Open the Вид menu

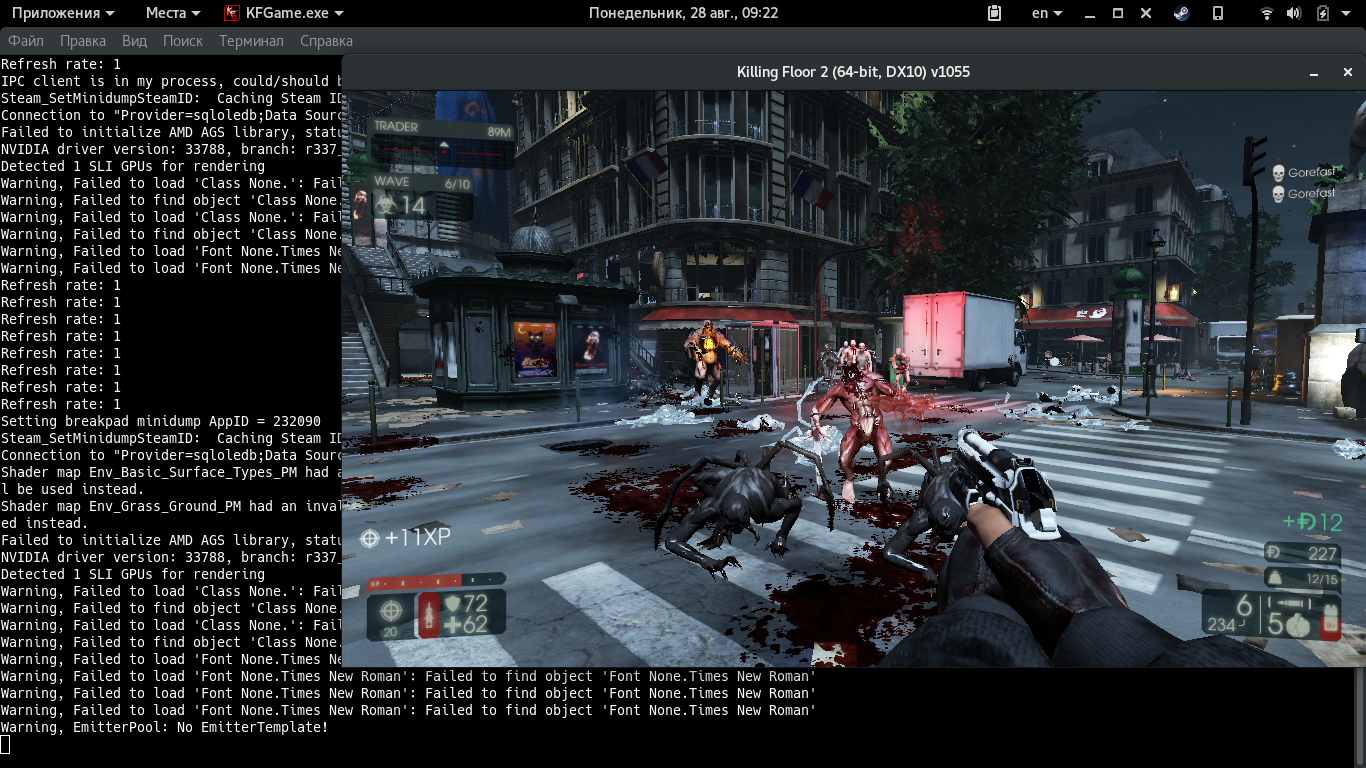click(x=135, y=41)
